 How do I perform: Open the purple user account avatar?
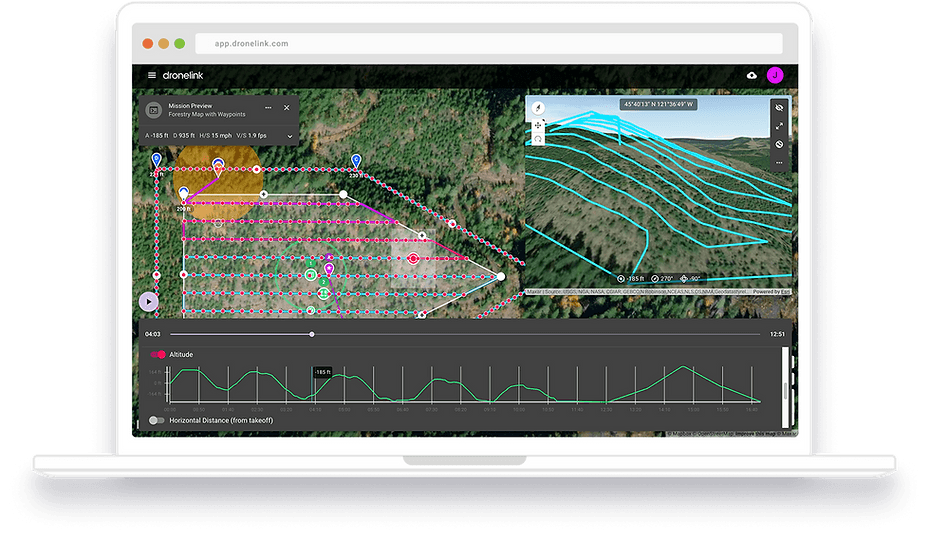(x=774, y=75)
